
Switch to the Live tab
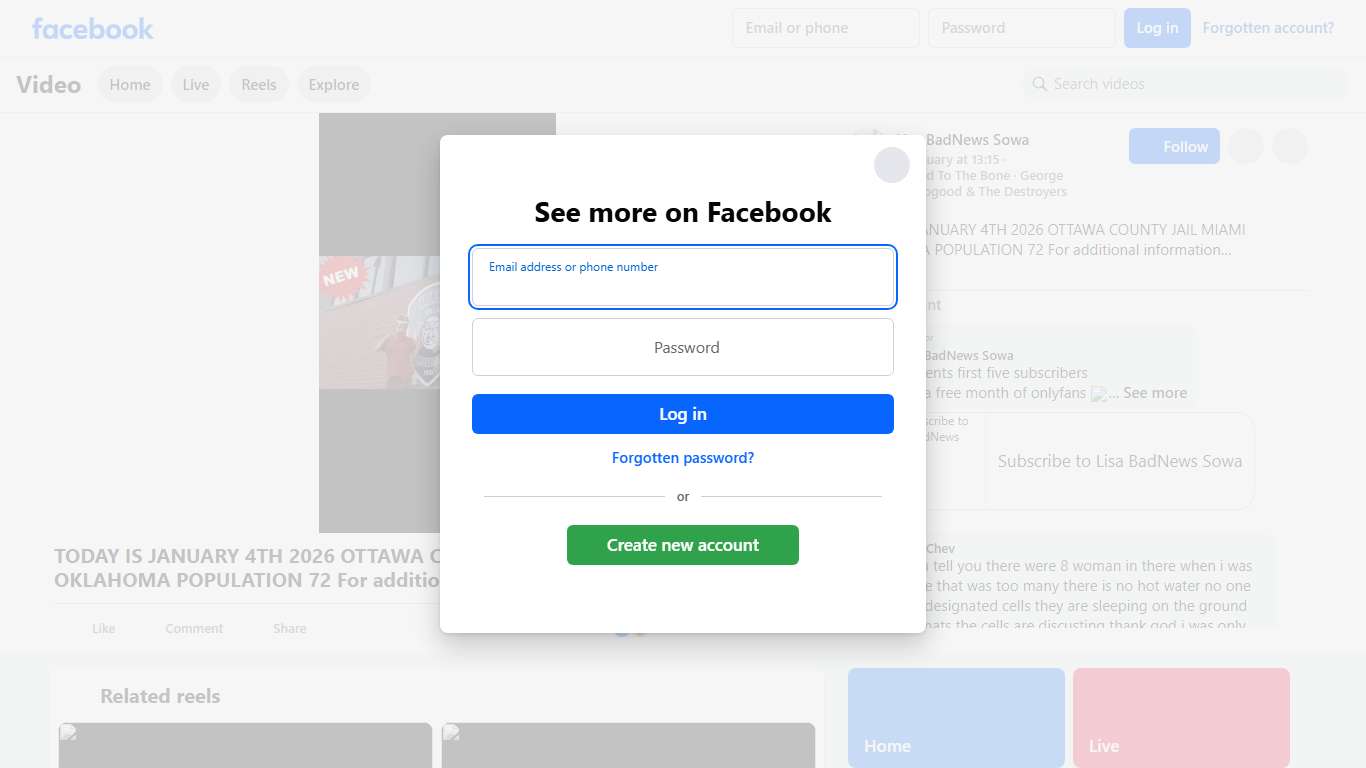pos(196,85)
